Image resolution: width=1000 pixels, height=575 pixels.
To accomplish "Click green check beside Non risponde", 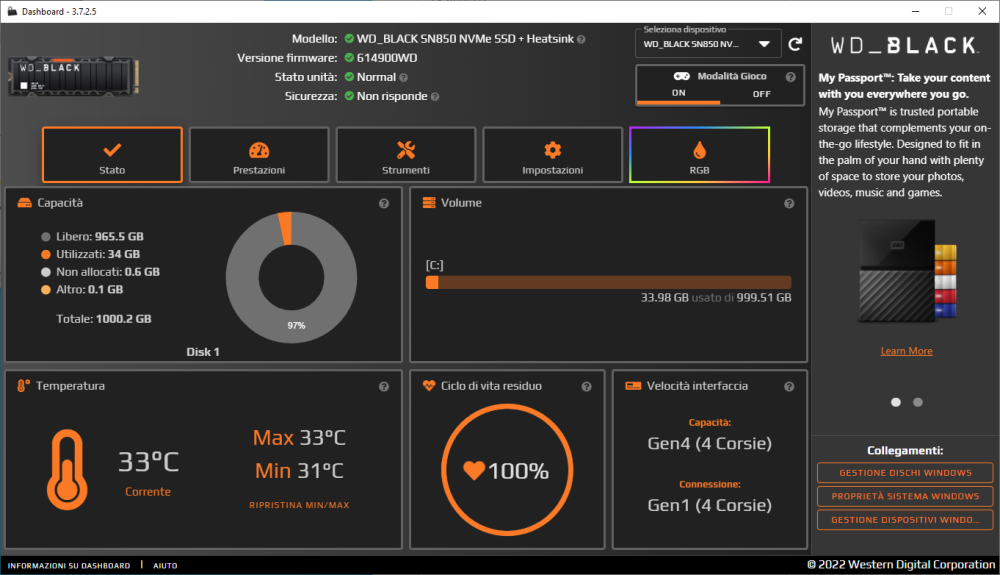I will (349, 96).
